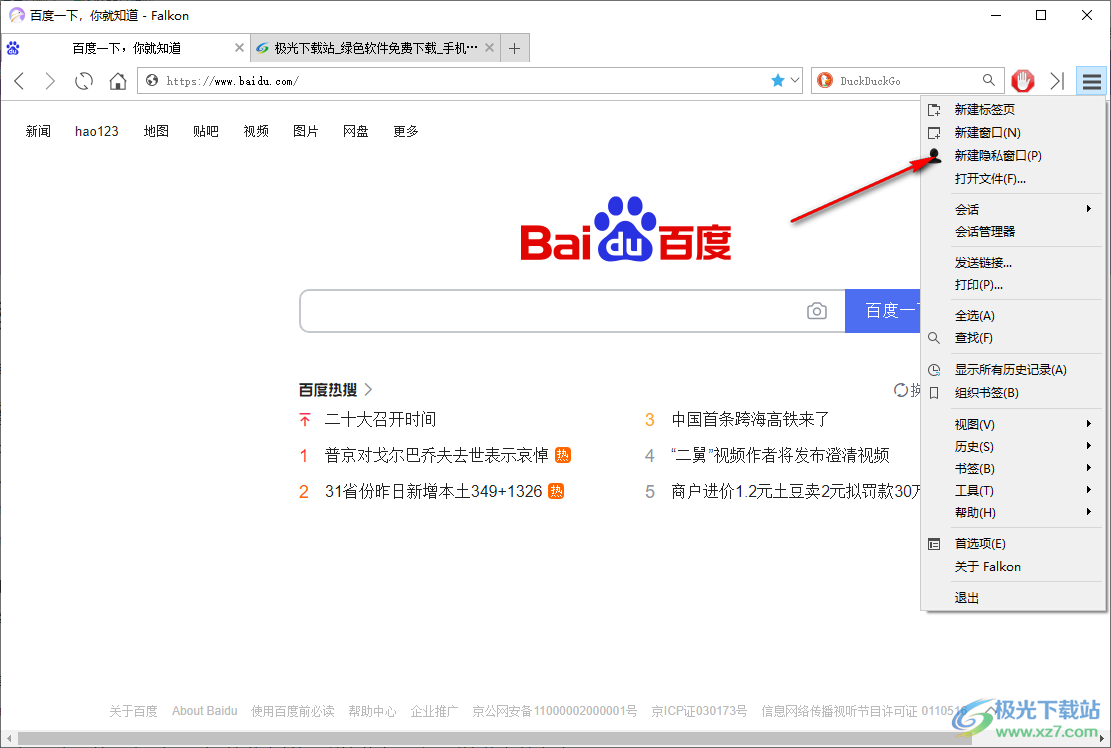Open 显示所有历史记录(A)
This screenshot has height=748, width=1111.
point(1013,370)
